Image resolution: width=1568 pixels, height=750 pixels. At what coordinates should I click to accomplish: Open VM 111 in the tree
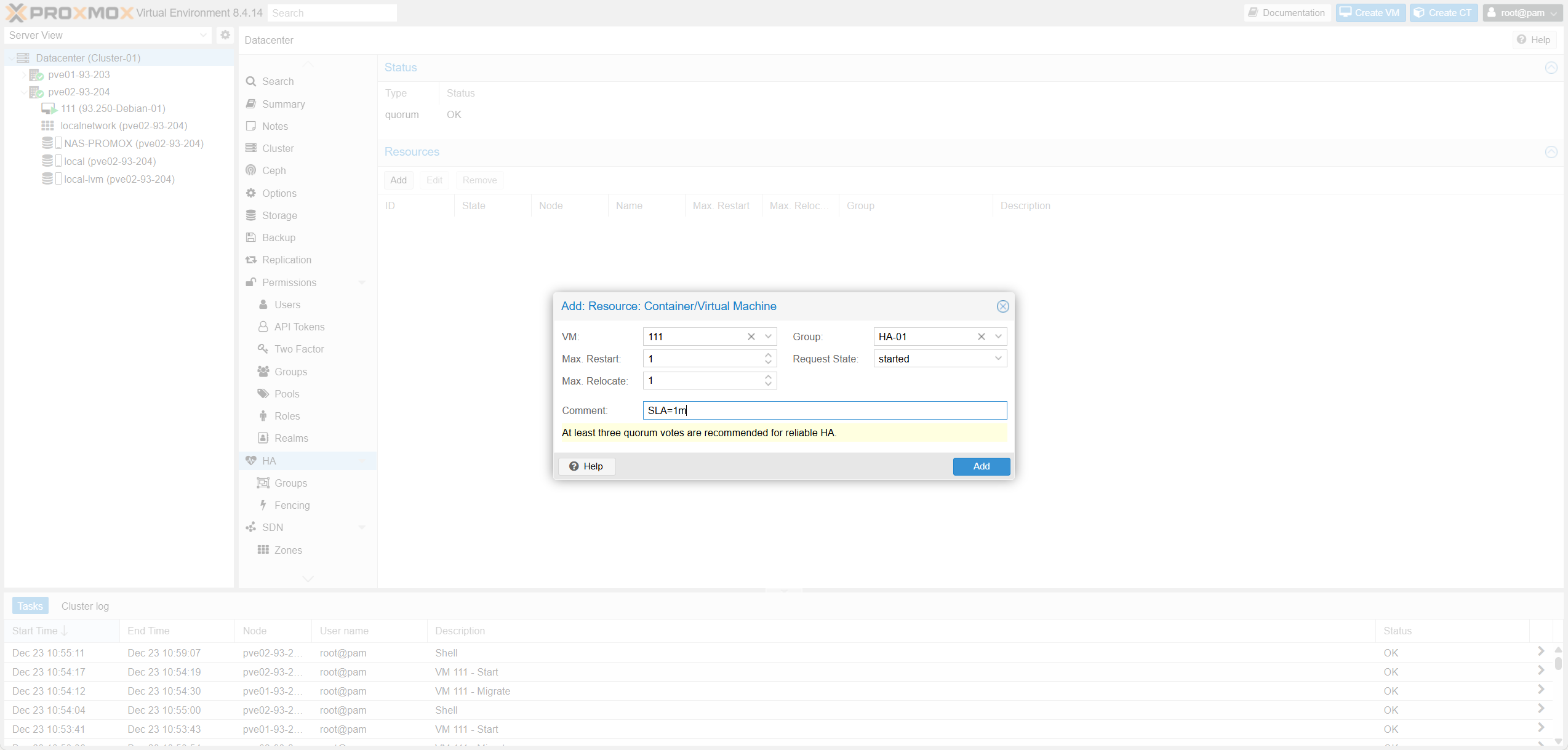113,109
